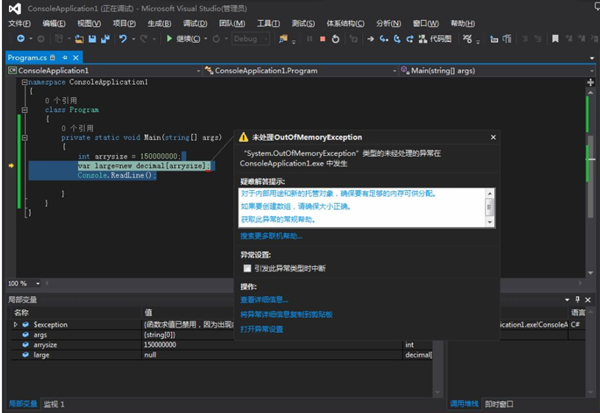Open the 调试(D) menu
The image size is (600, 413).
pyautogui.click(x=195, y=23)
